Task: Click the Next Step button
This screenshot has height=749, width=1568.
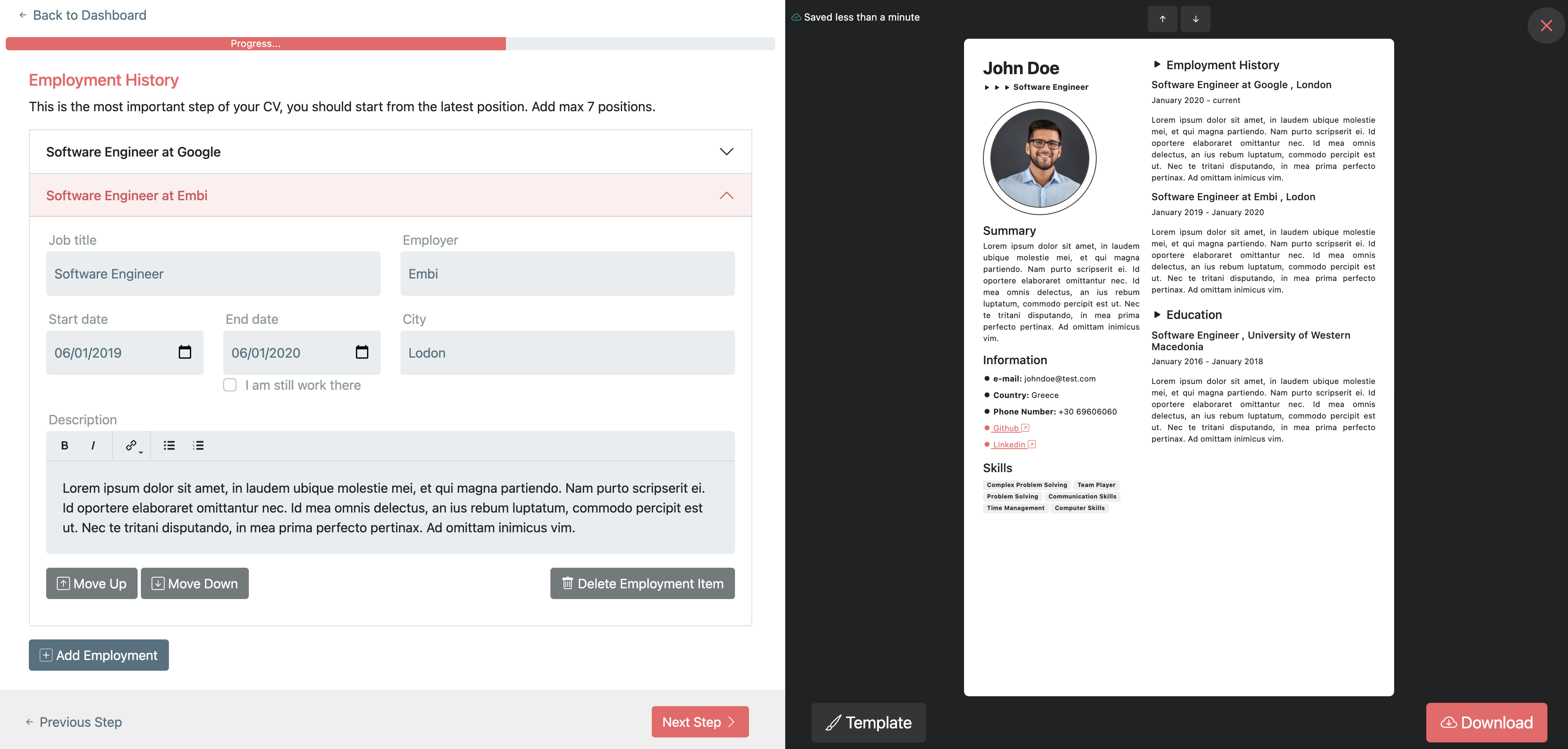Action: pyautogui.click(x=700, y=721)
